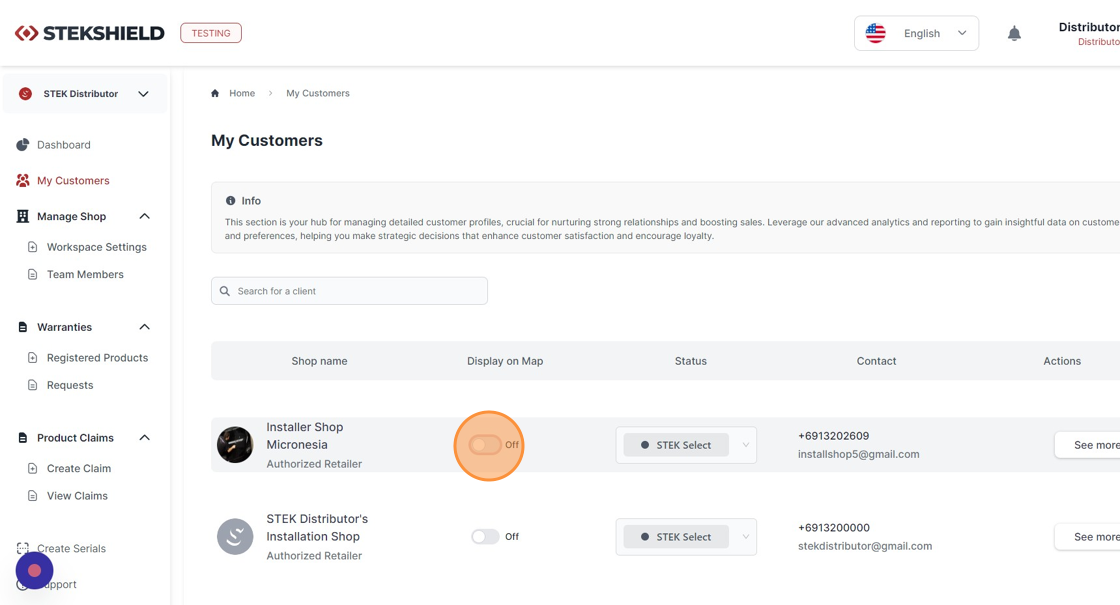Click email installshop5@gmail.com
Screen dimensions: 1120x605
[859, 454]
